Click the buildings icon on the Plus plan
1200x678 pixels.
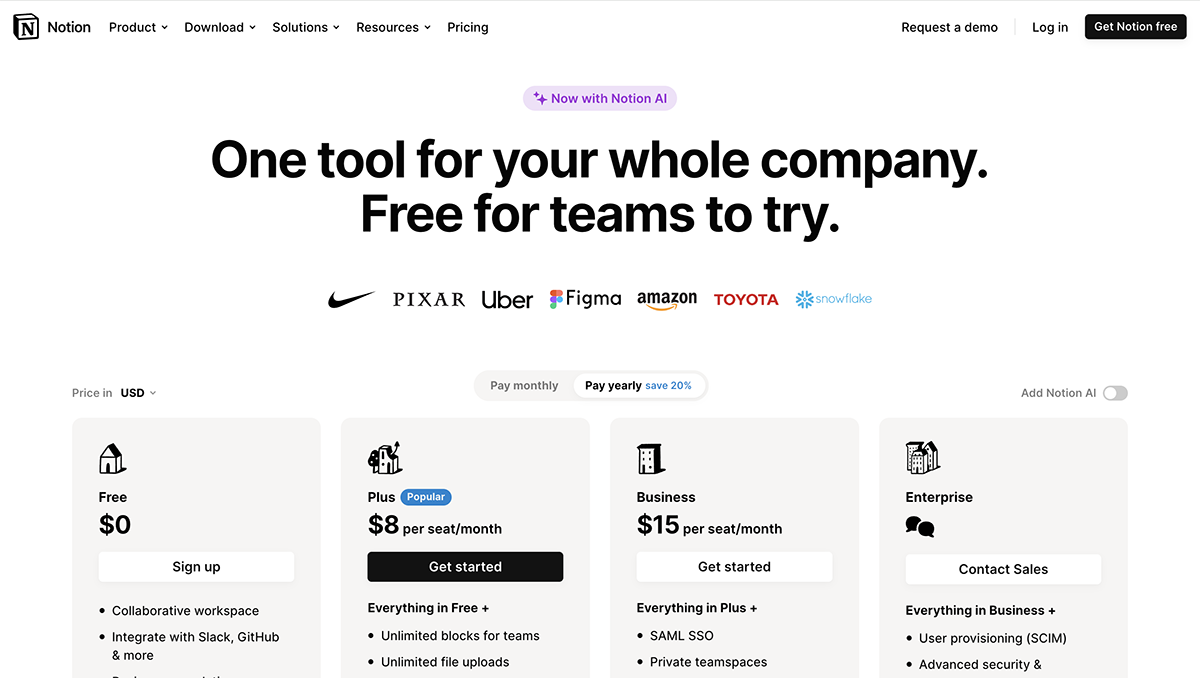[385, 458]
